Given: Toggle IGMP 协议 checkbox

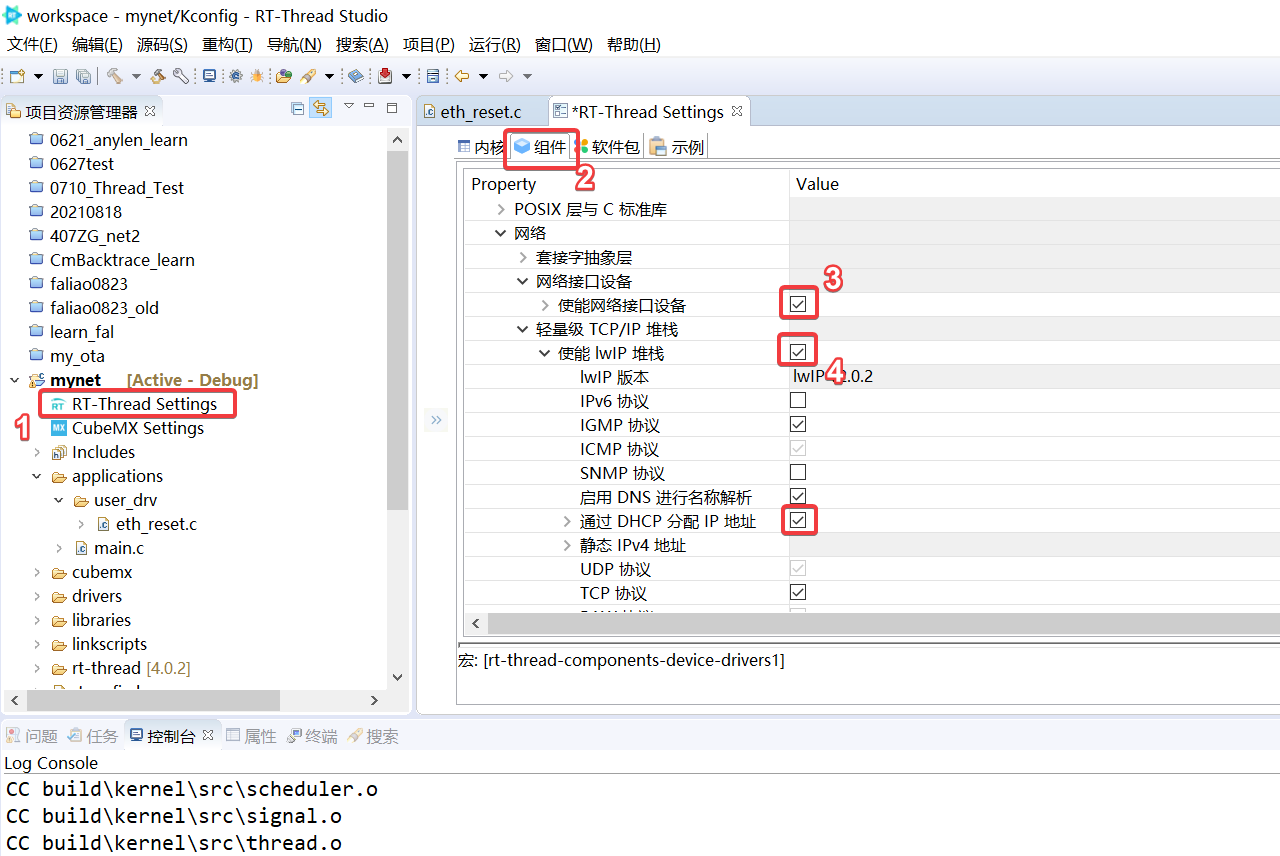Looking at the screenshot, I should [x=798, y=424].
